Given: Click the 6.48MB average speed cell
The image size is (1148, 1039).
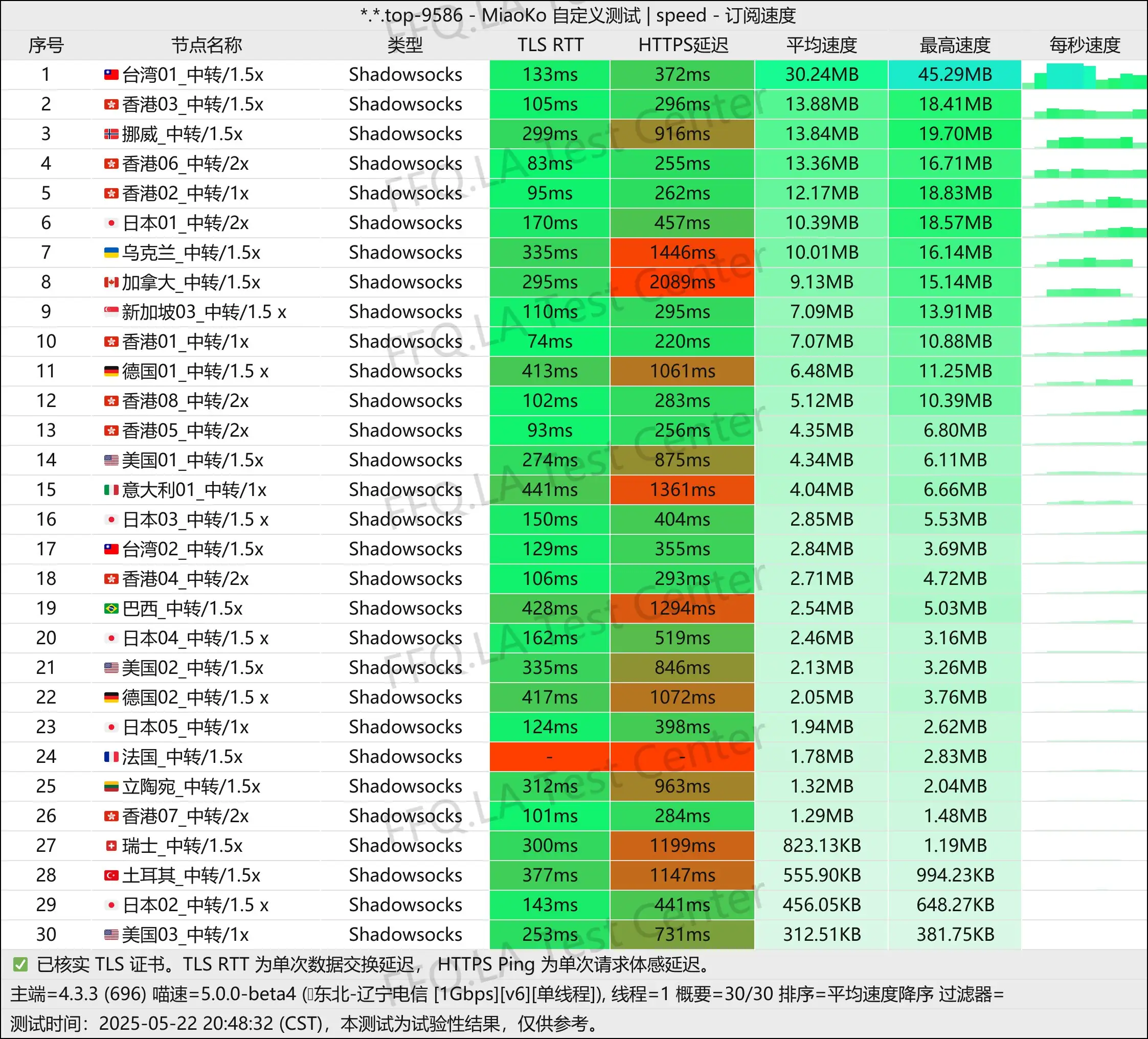Looking at the screenshot, I should [822, 371].
